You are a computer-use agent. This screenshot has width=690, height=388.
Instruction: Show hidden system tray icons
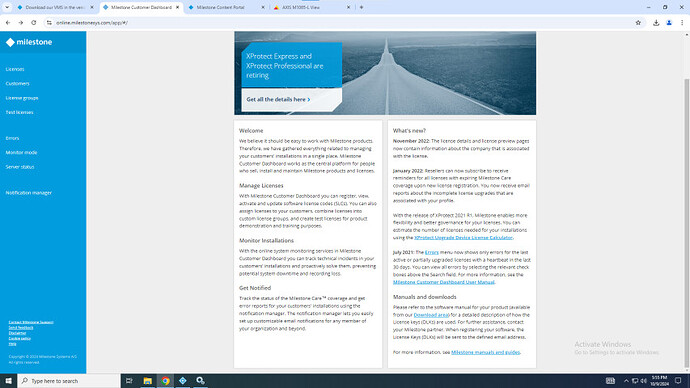(626, 381)
